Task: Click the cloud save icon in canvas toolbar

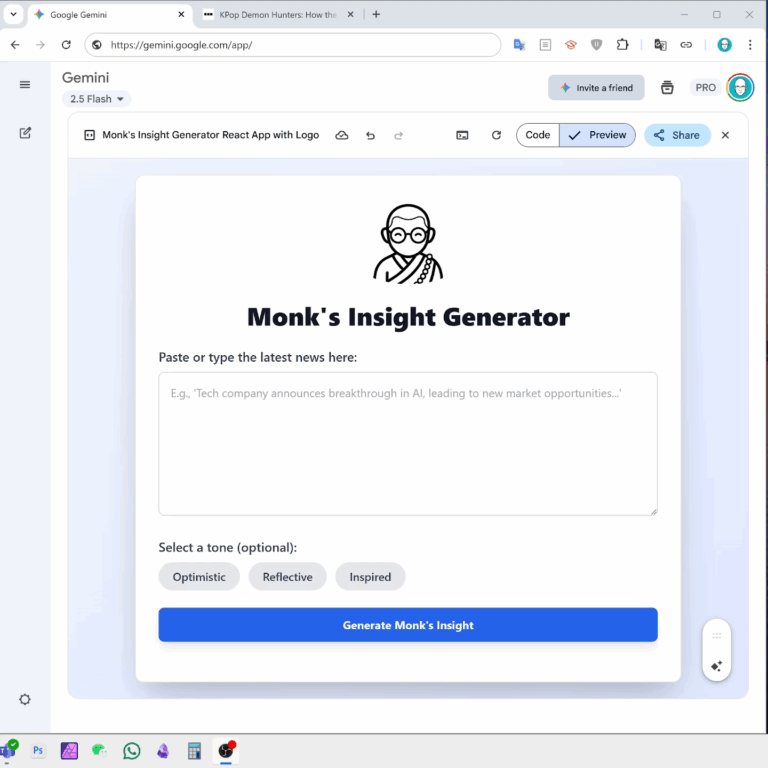Action: [x=342, y=135]
